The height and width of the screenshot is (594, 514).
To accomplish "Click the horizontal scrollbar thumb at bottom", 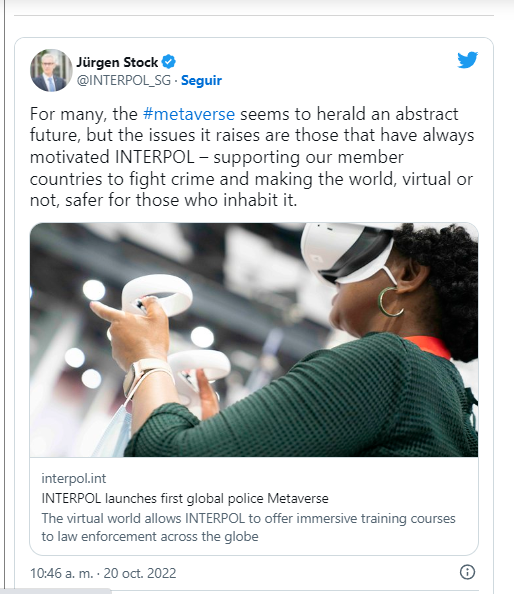I will coord(56,591).
